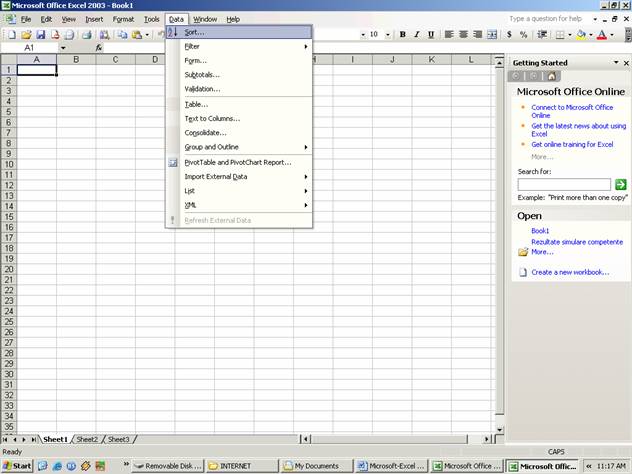632x474 pixels.
Task: Click the Open folder toolbar icon
Action: [x=26, y=35]
